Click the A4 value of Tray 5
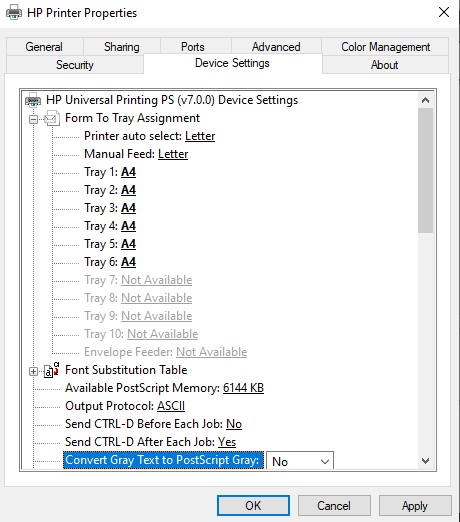 pos(128,244)
